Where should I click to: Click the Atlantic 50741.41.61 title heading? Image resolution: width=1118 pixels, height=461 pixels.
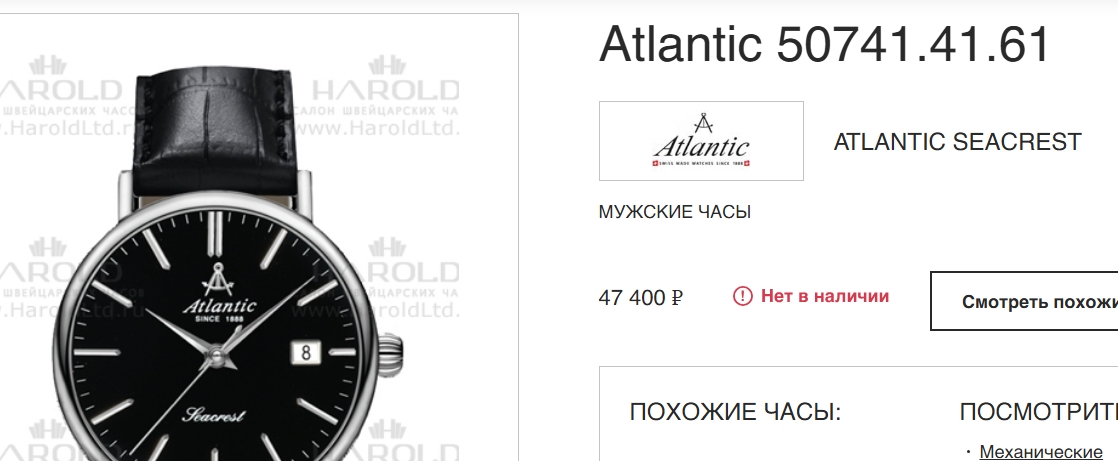(824, 44)
